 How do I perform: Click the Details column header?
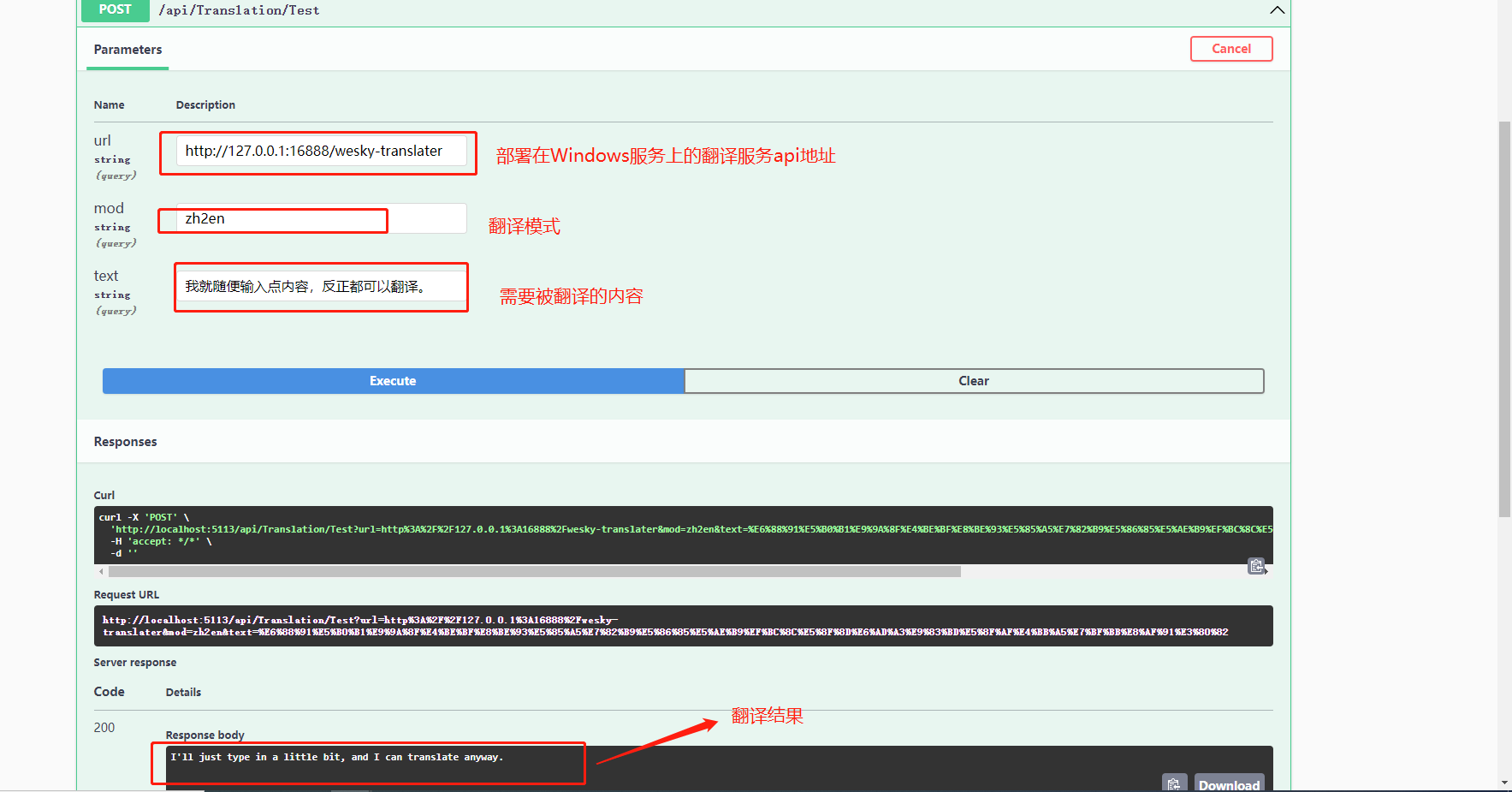183,692
